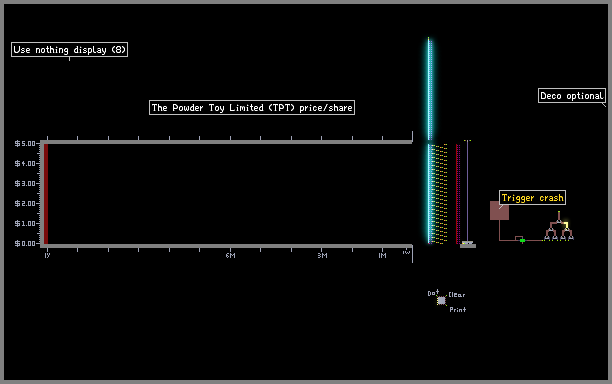Screen dimensions: 612x384
Task: Click the gray control chip near Dot
Action: click(x=441, y=300)
